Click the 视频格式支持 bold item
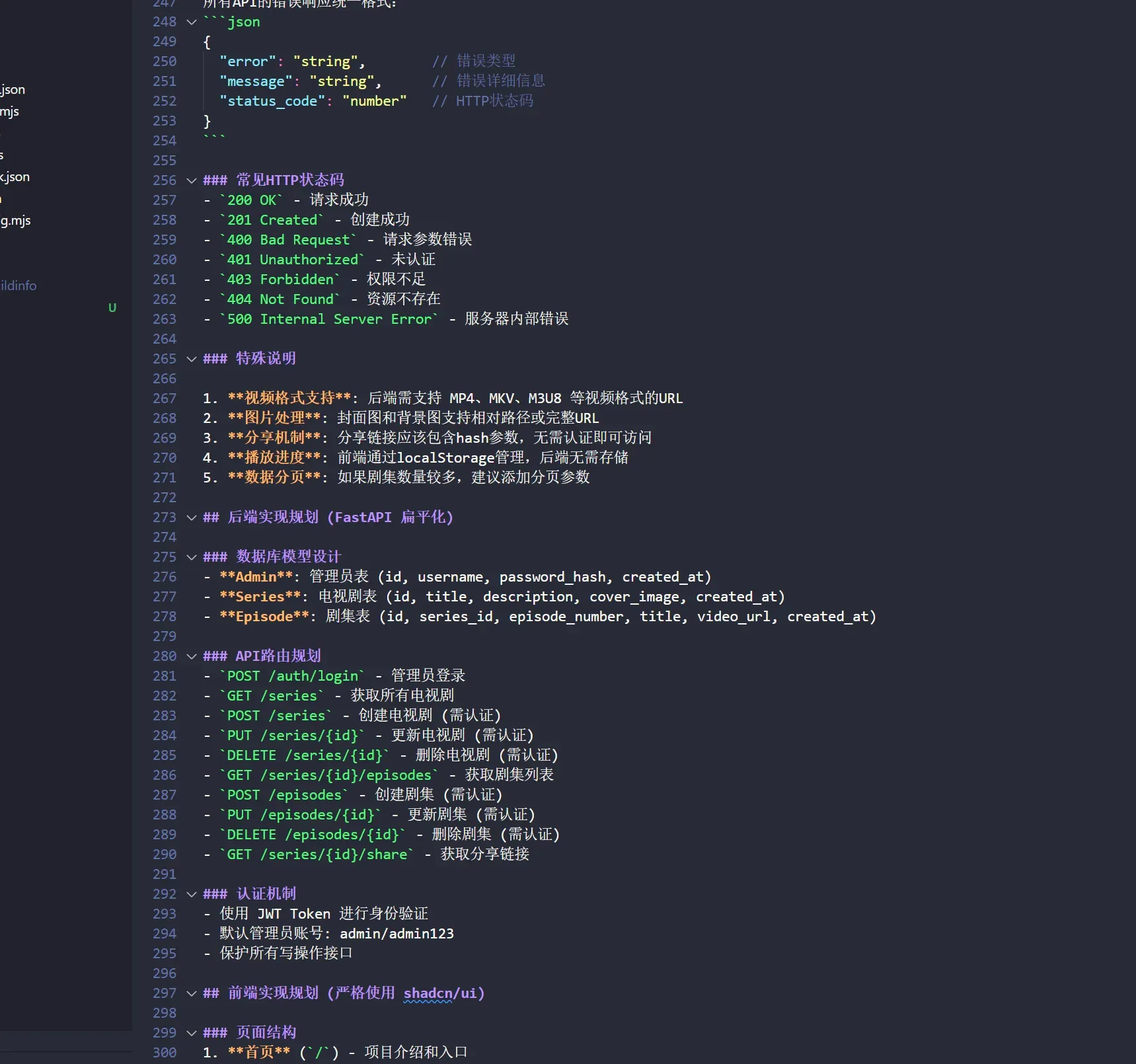1136x1064 pixels. [x=289, y=399]
